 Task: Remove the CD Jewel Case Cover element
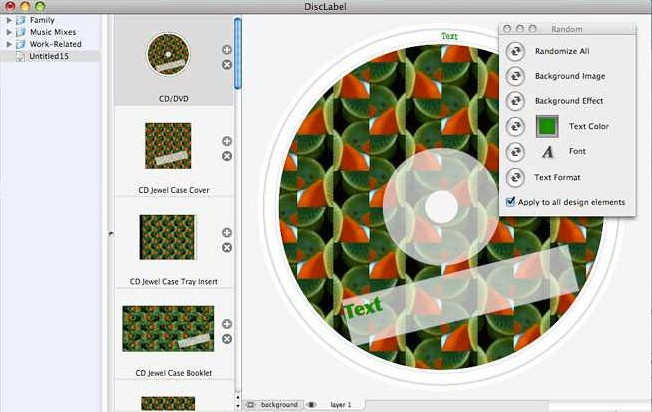pyautogui.click(x=227, y=156)
